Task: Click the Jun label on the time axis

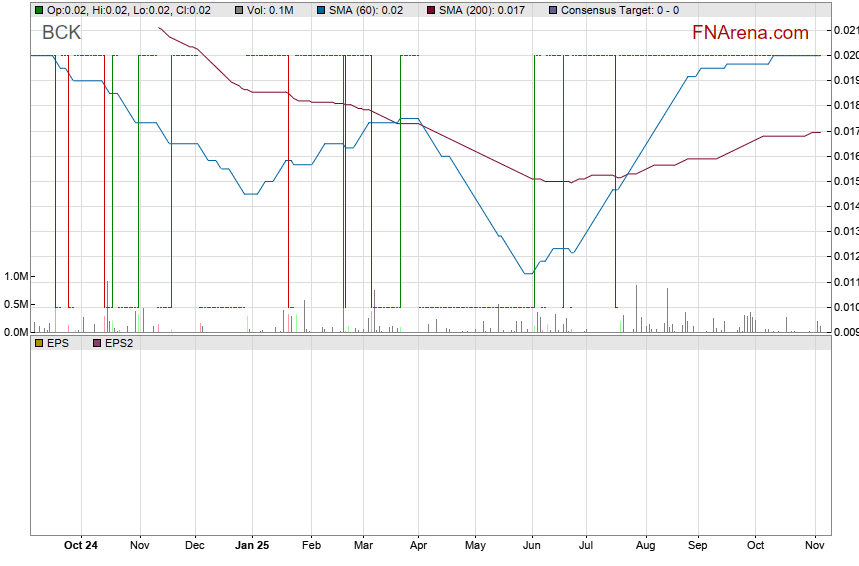Action: tap(532, 545)
